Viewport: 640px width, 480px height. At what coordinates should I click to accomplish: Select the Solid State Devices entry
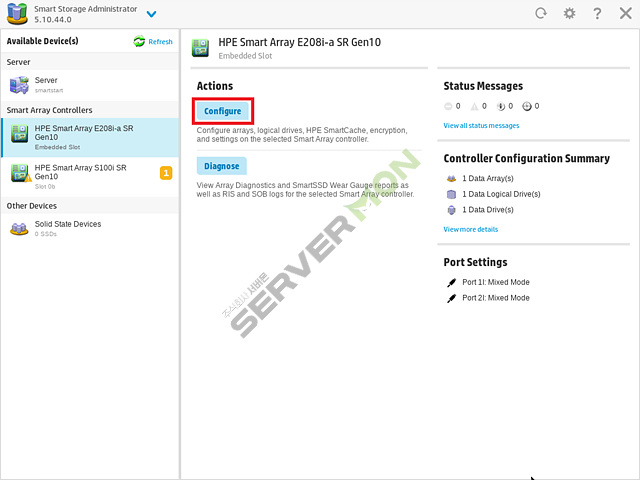(x=90, y=229)
